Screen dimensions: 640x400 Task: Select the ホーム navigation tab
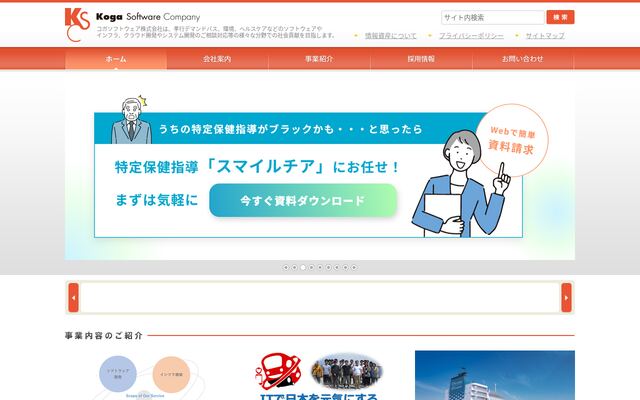116,59
